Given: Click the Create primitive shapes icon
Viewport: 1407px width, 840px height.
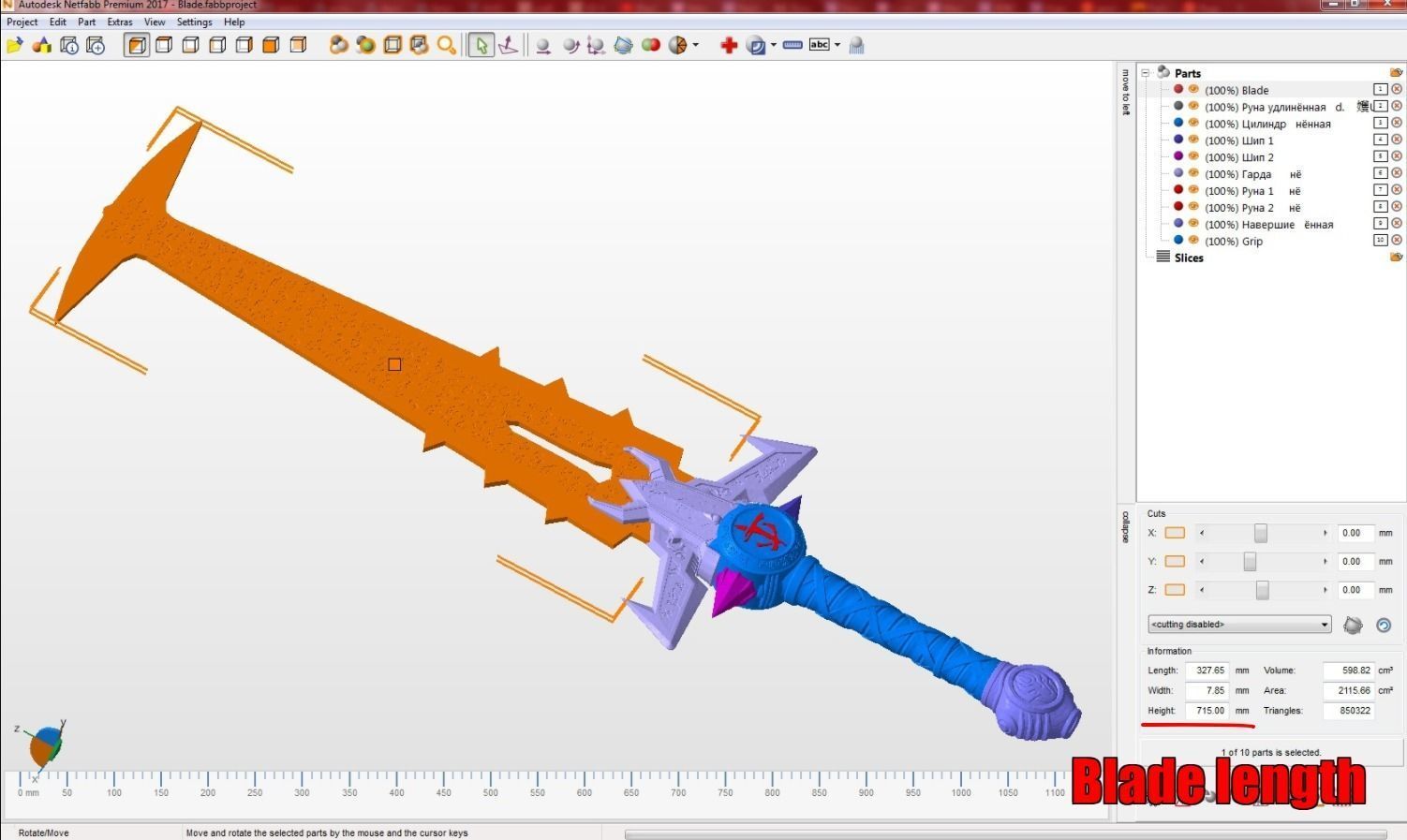Looking at the screenshot, I should tap(42, 45).
